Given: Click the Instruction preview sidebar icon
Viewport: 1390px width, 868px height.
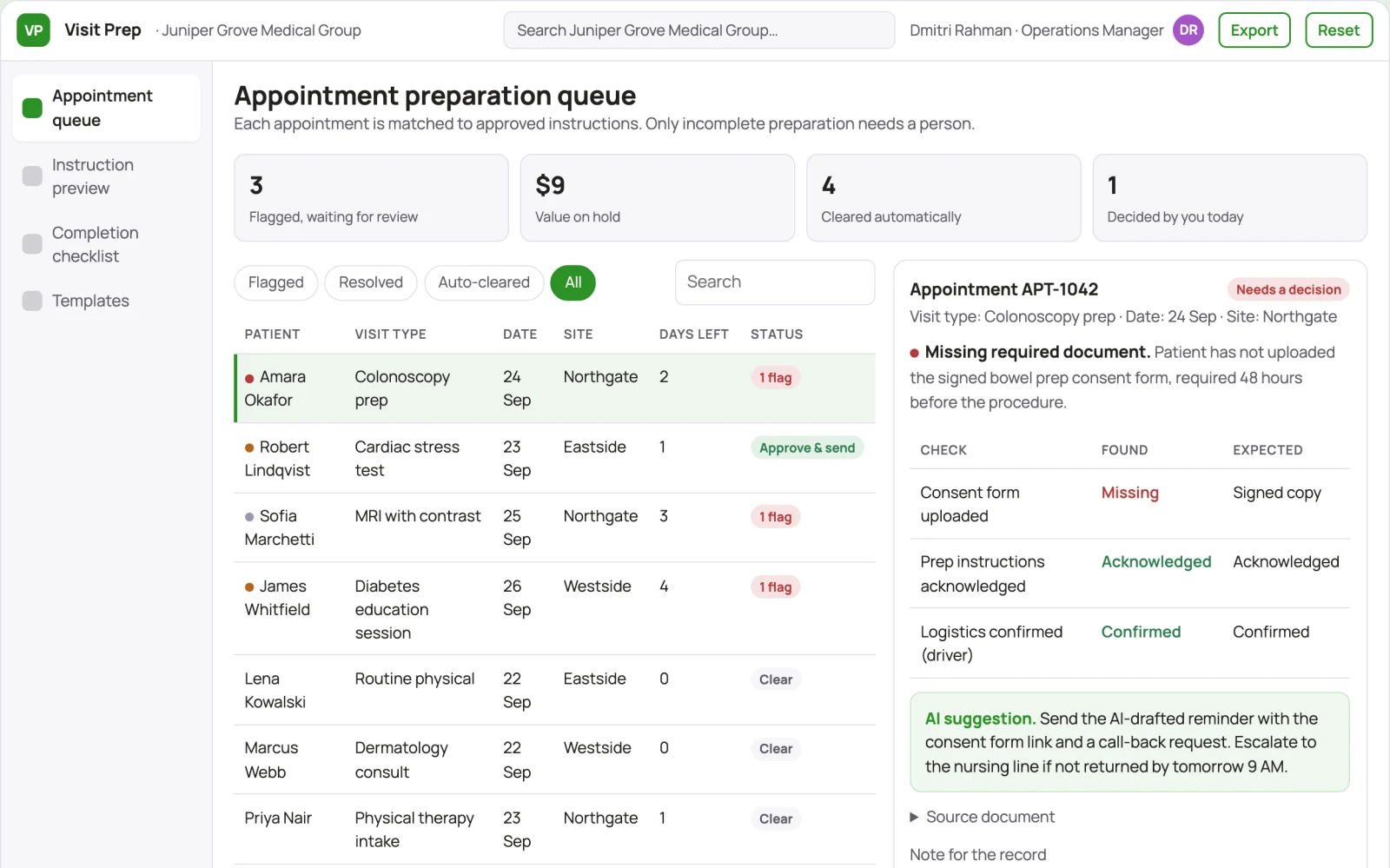Looking at the screenshot, I should [32, 176].
